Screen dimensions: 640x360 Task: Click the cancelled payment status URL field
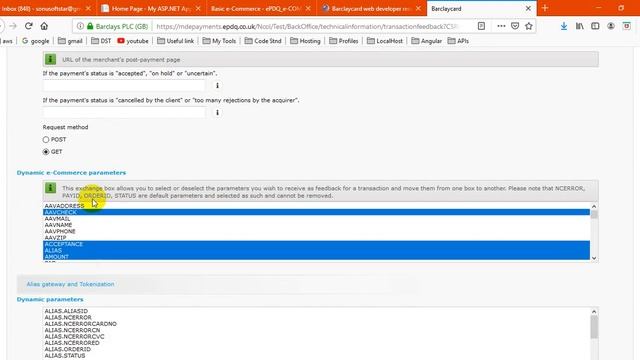(x=124, y=112)
